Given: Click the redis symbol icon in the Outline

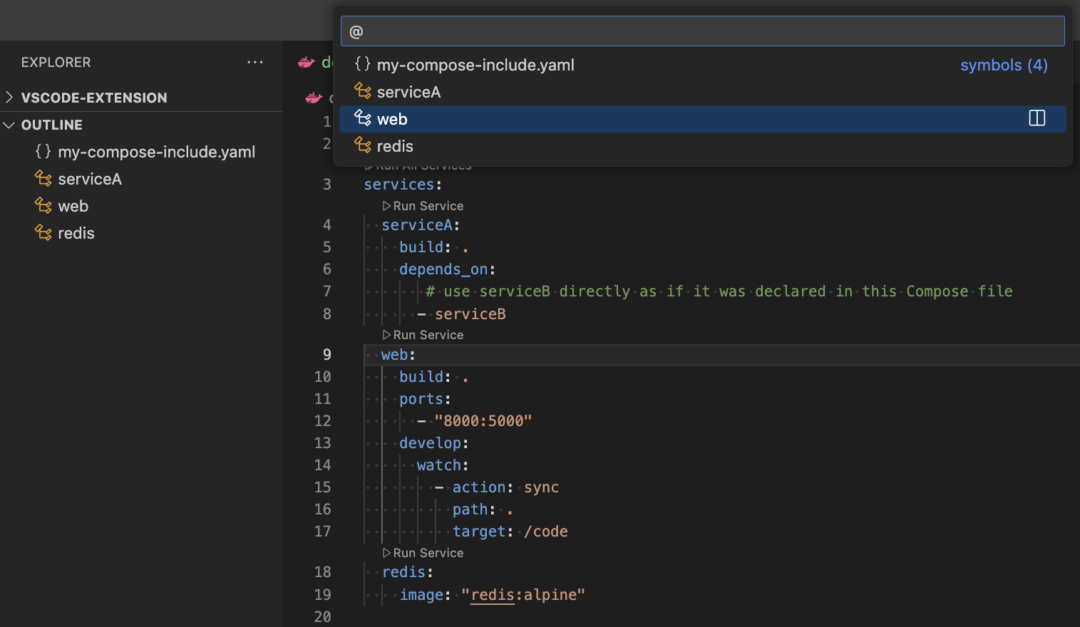Looking at the screenshot, I should coord(43,232).
